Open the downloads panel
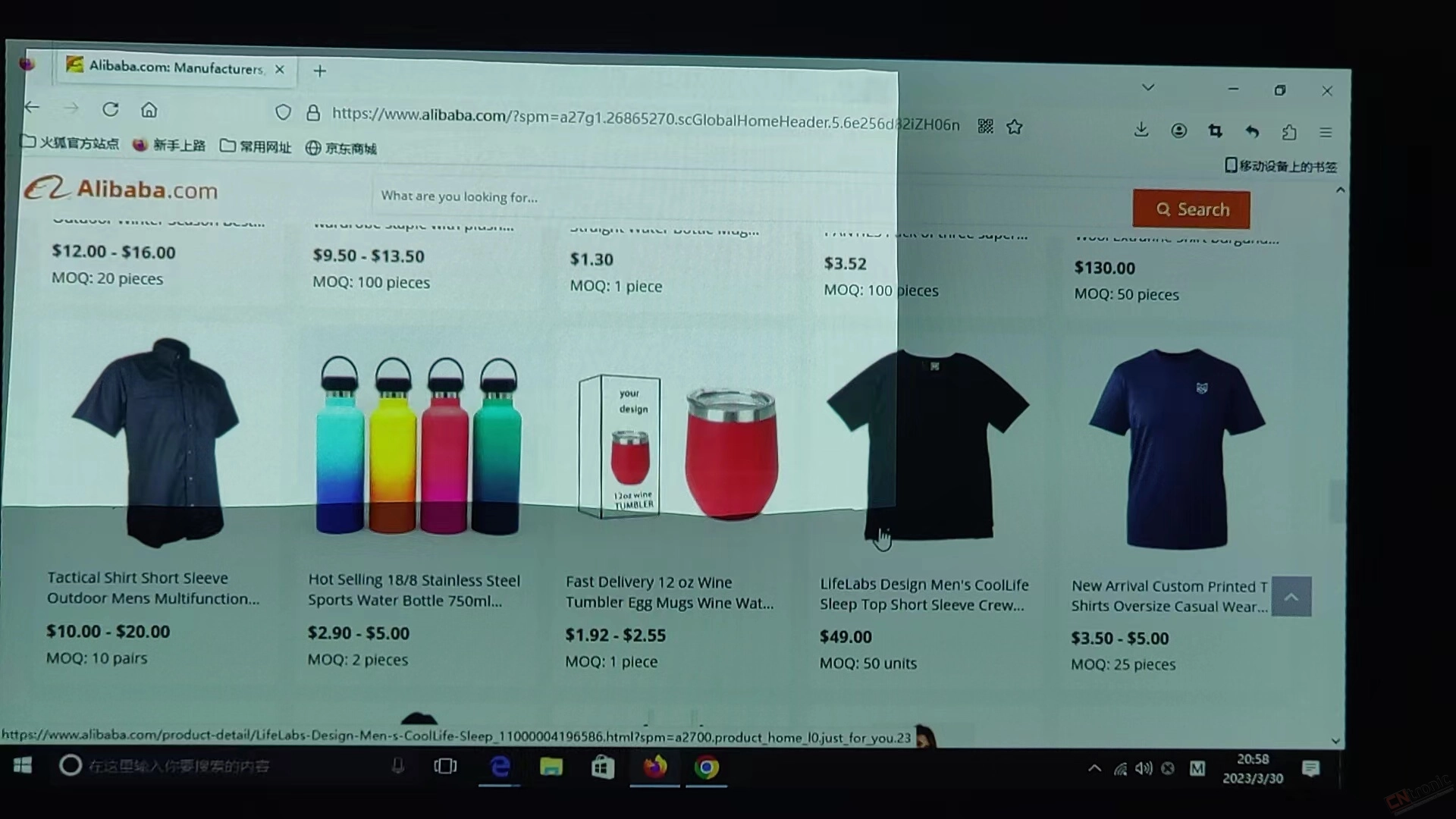 click(x=1141, y=130)
